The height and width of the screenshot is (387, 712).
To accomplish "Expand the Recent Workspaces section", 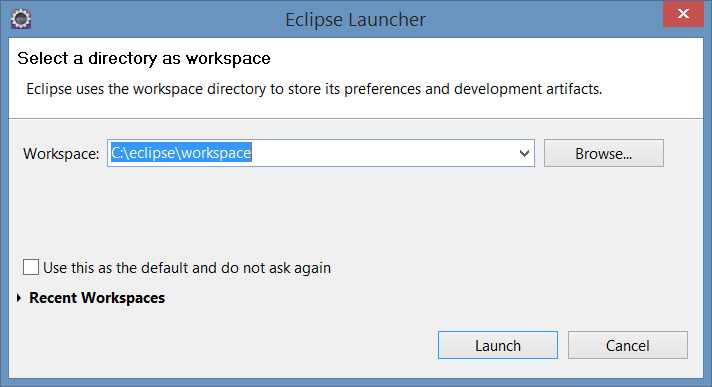I will point(19,298).
